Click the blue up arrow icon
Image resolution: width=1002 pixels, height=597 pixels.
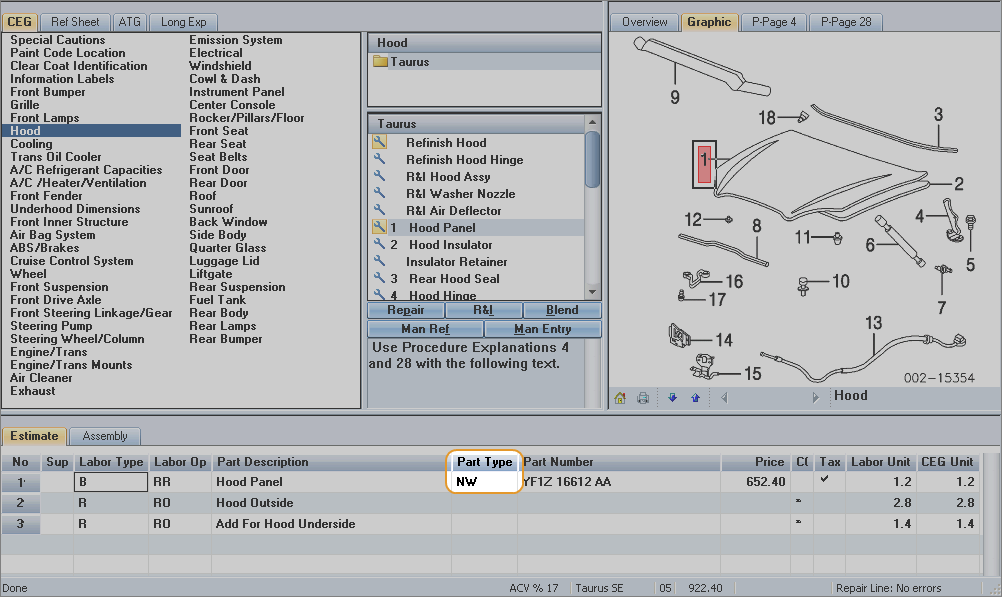click(695, 397)
